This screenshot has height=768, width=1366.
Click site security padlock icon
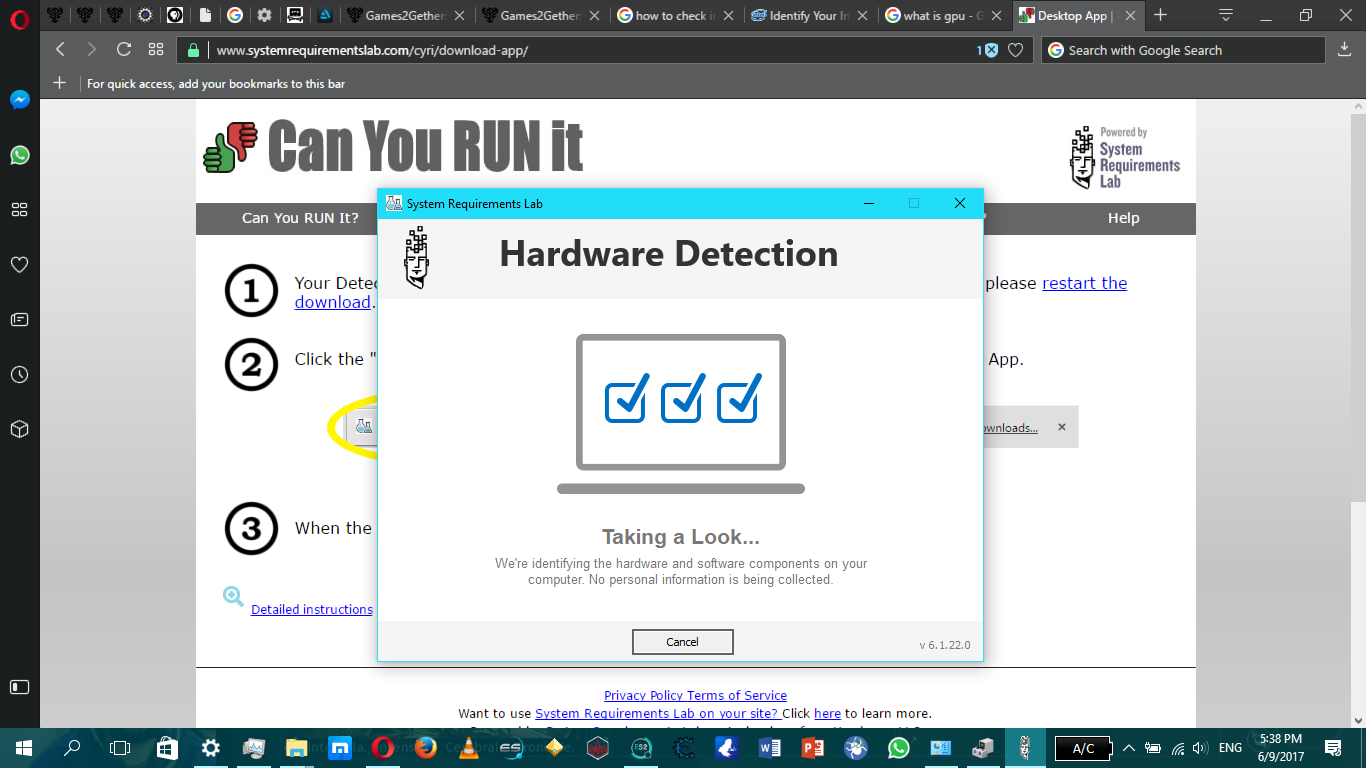point(194,50)
